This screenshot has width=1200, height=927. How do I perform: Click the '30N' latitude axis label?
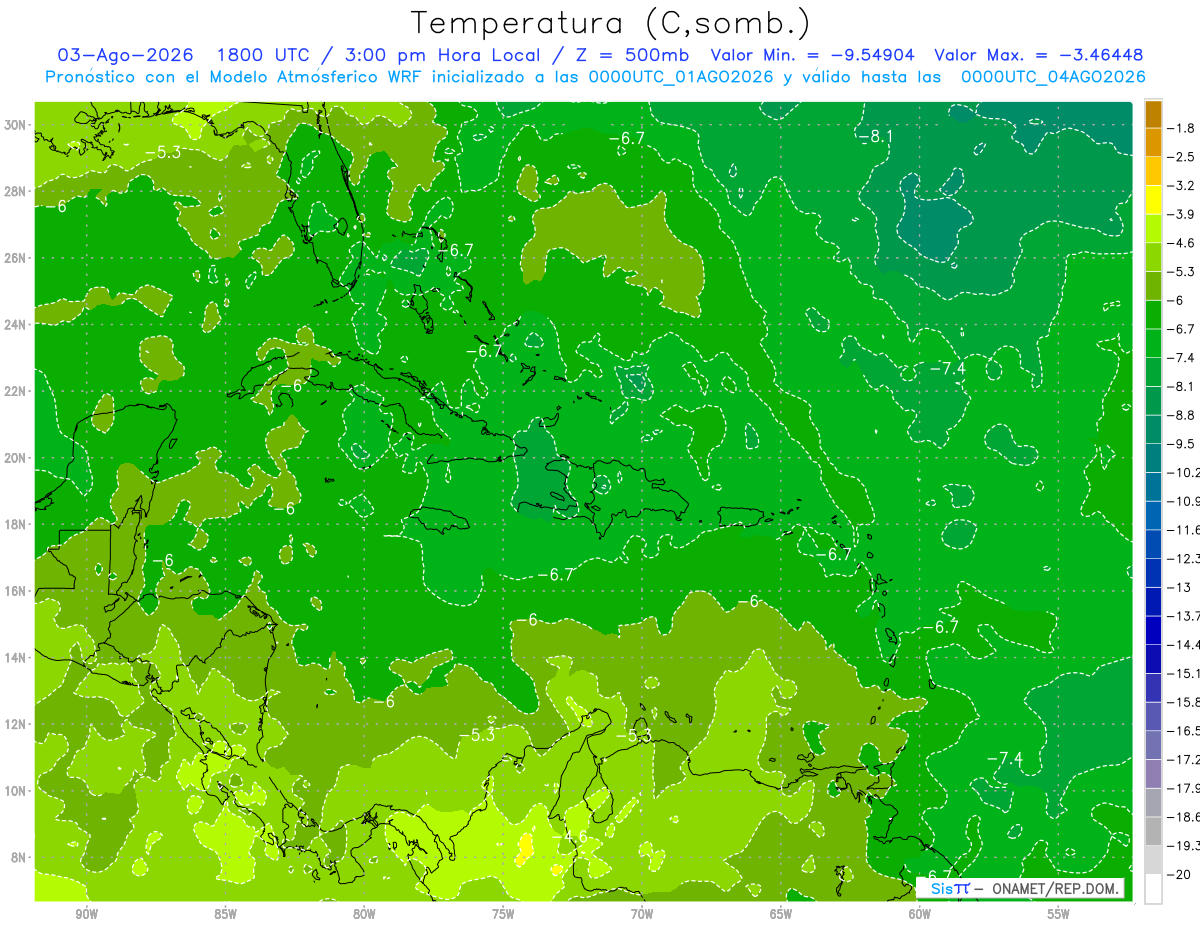click(16, 125)
